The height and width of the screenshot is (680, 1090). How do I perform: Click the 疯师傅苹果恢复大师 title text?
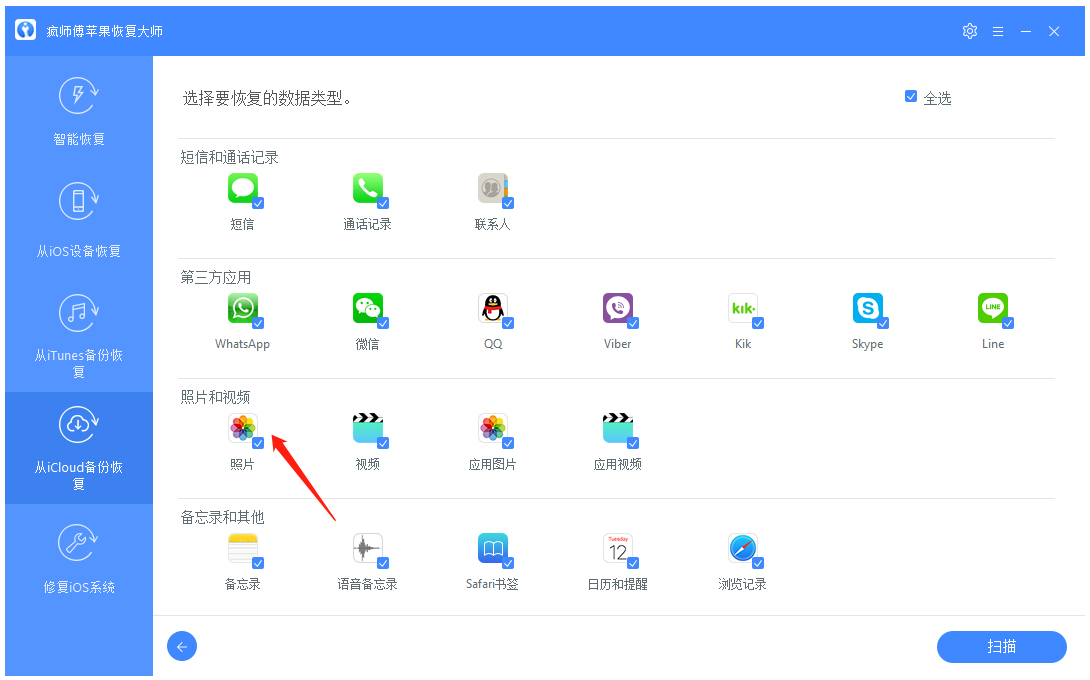105,31
